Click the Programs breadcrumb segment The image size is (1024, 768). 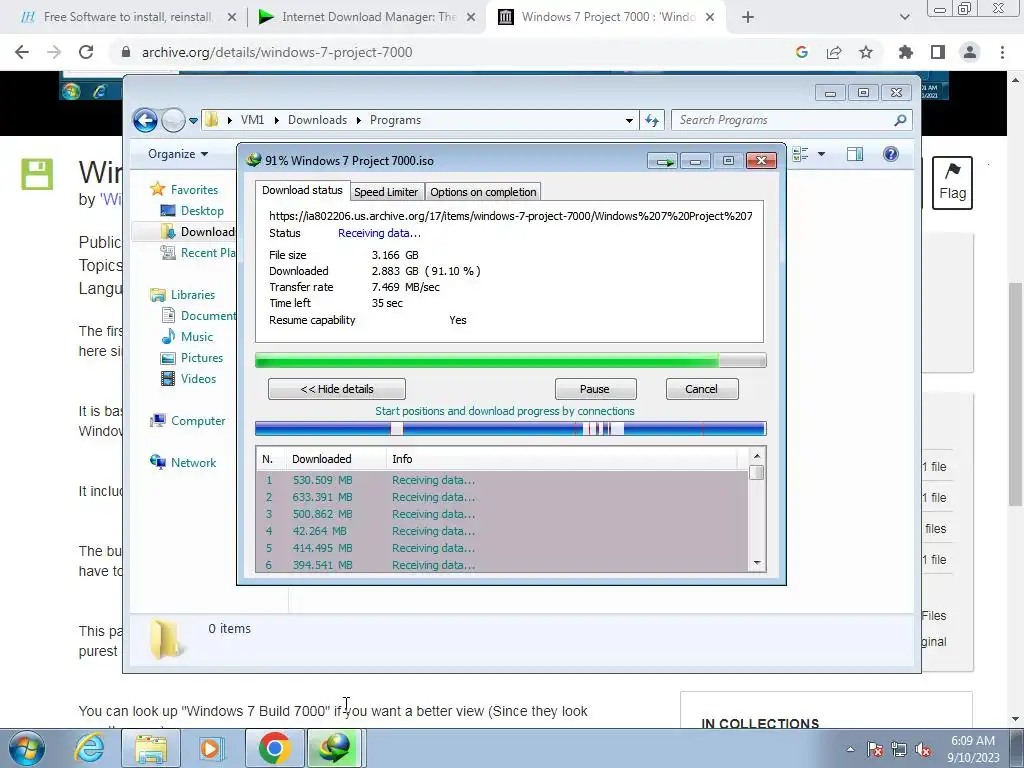[395, 120]
